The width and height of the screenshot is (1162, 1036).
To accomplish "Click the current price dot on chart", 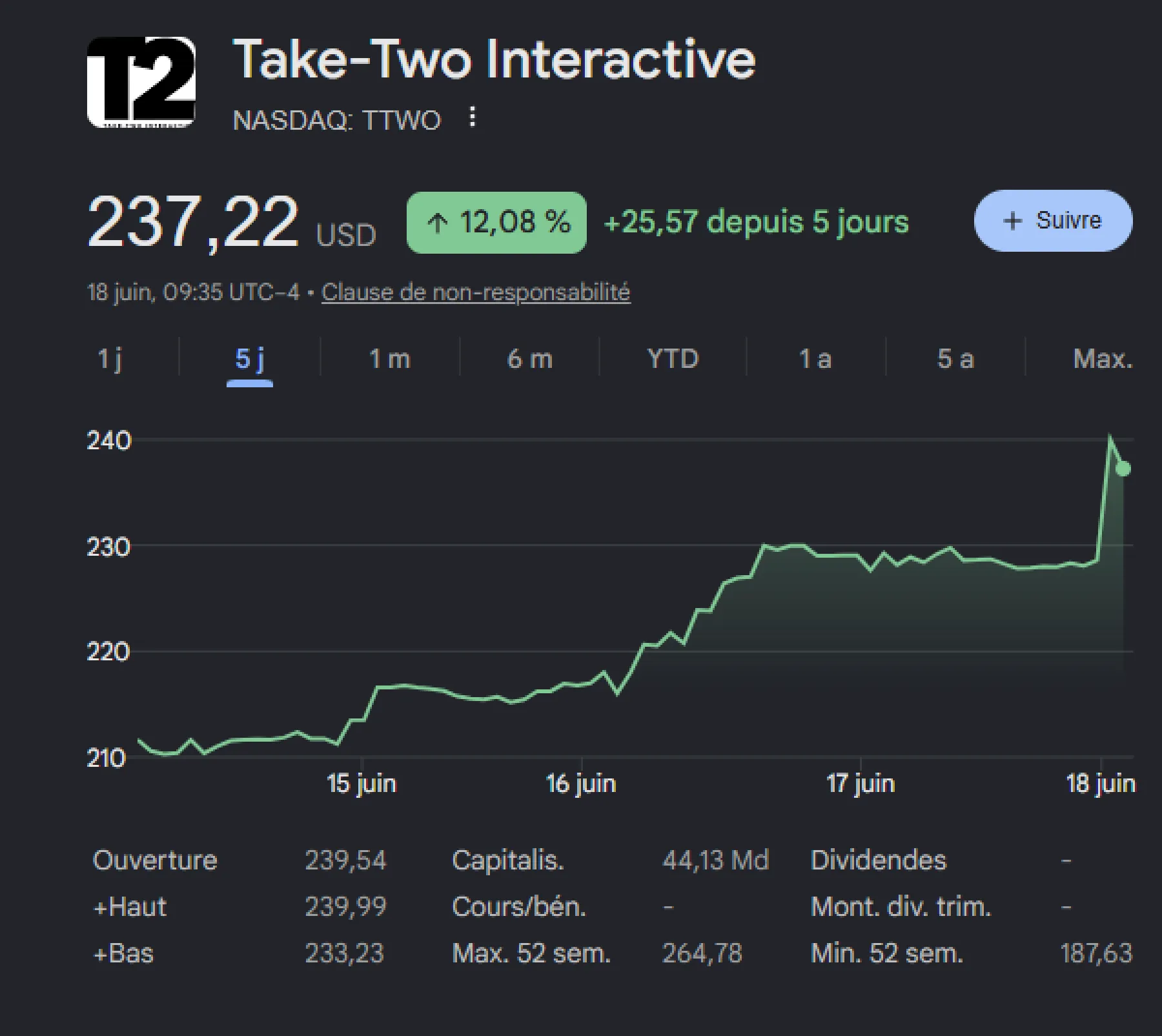I will click(1123, 469).
